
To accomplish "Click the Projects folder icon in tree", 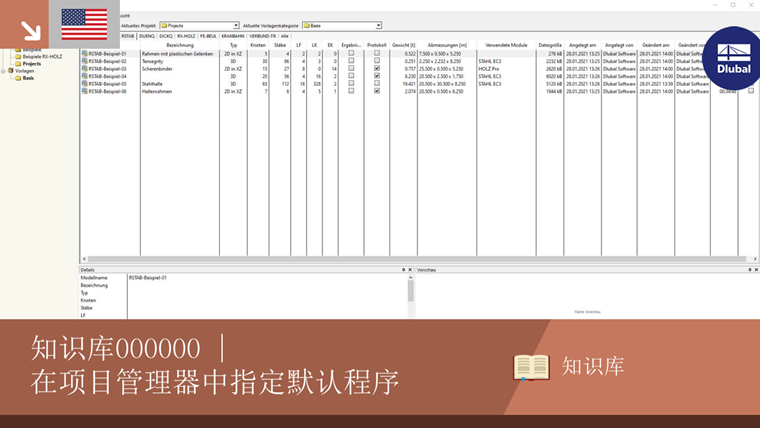I will pos(18,63).
